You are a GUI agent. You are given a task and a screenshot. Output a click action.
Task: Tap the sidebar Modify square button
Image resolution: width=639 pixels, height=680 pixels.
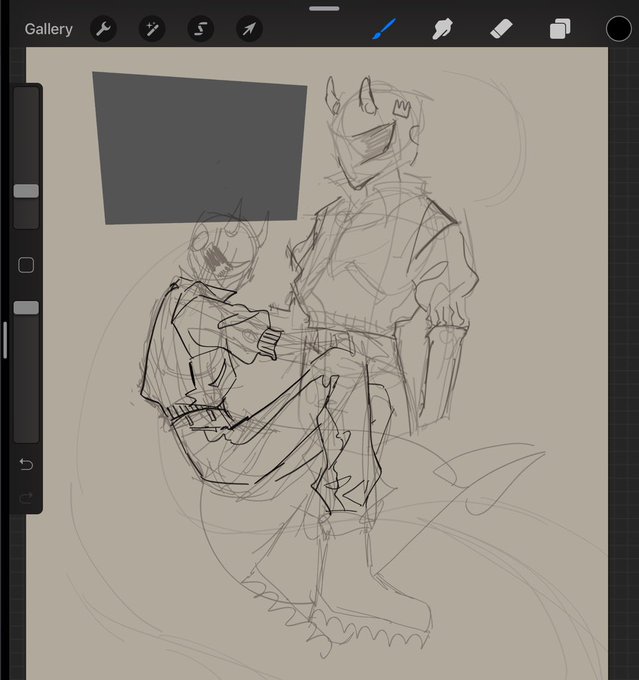[x=26, y=265]
